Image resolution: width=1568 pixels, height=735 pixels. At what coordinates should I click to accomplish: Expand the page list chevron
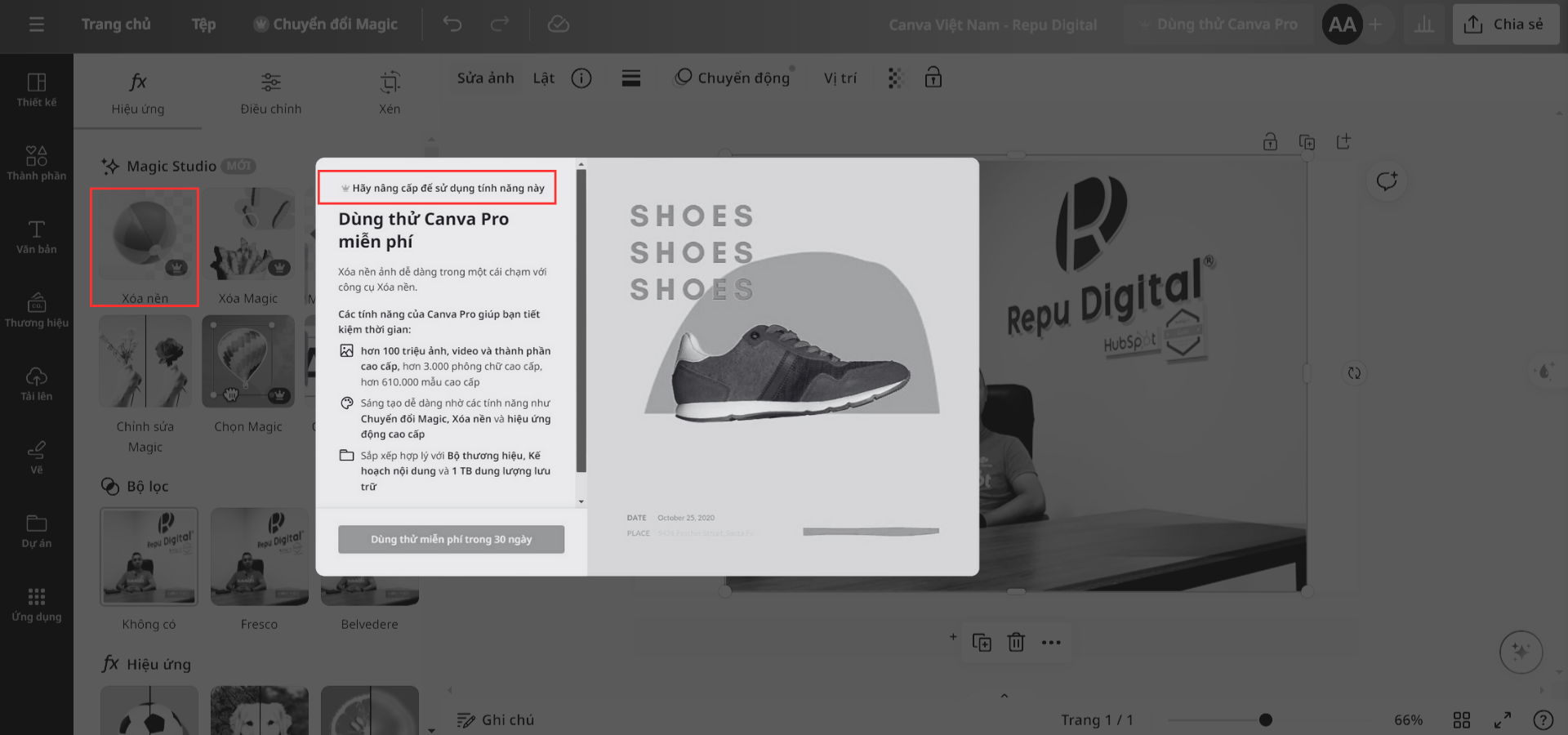point(1004,696)
